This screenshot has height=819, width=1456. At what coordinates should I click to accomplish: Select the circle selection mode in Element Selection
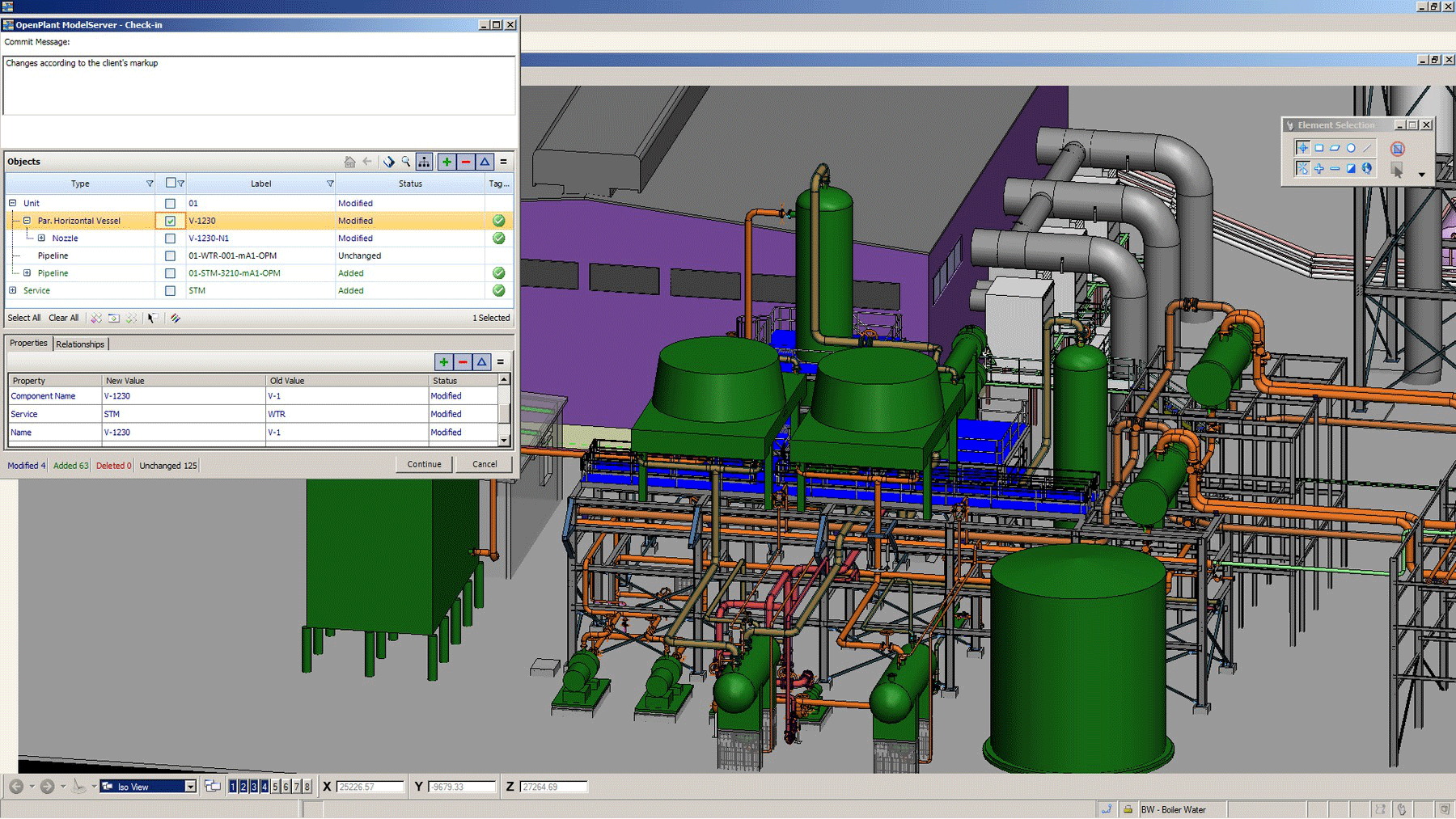pyautogui.click(x=1351, y=148)
